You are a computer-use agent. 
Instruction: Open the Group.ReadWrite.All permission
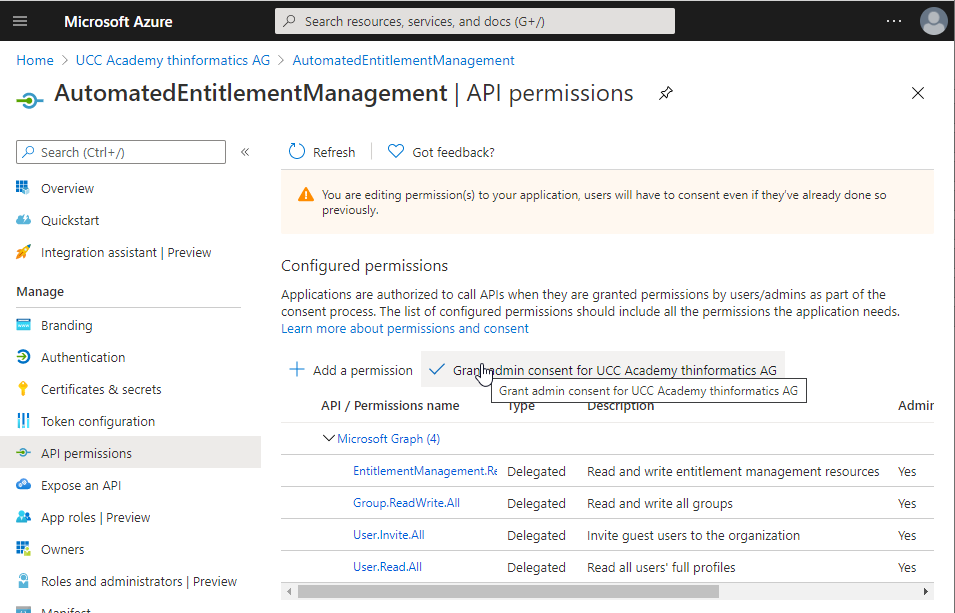pos(406,503)
